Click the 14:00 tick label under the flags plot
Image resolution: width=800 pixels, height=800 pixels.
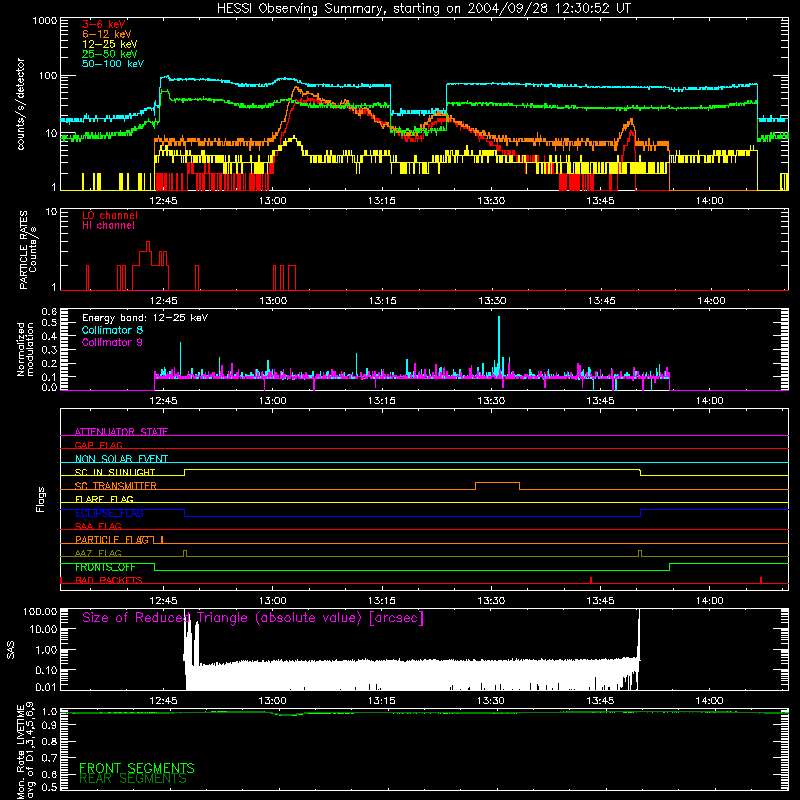(x=710, y=601)
